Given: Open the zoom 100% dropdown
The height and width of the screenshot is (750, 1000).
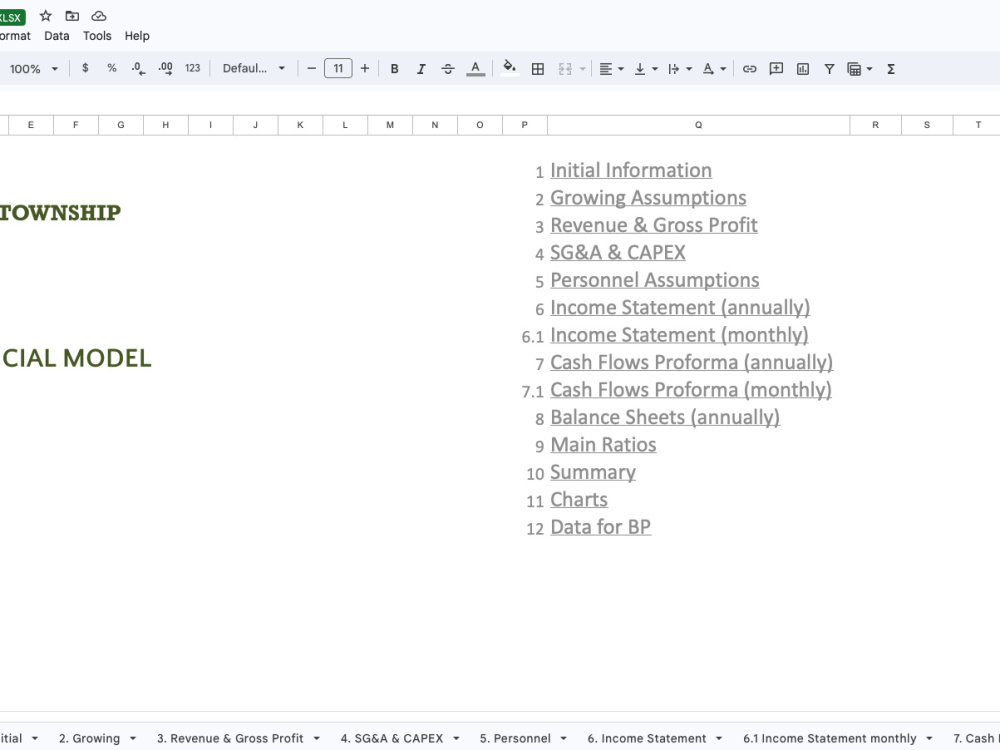Looking at the screenshot, I should coord(34,69).
